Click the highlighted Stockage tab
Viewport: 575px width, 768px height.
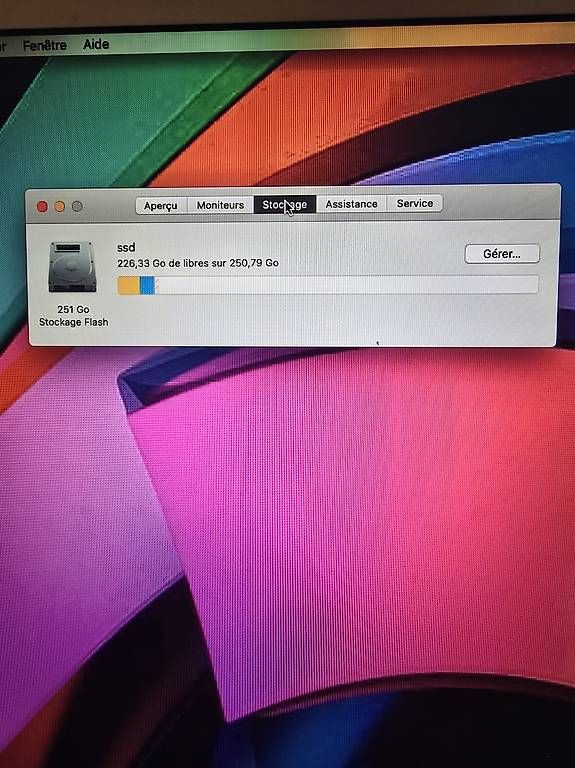point(285,205)
